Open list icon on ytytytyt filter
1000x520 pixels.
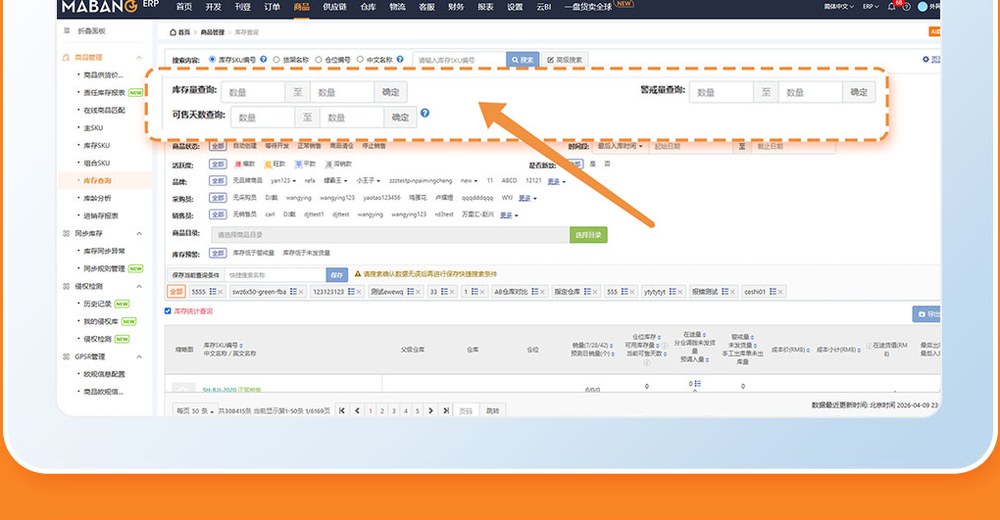click(x=672, y=292)
